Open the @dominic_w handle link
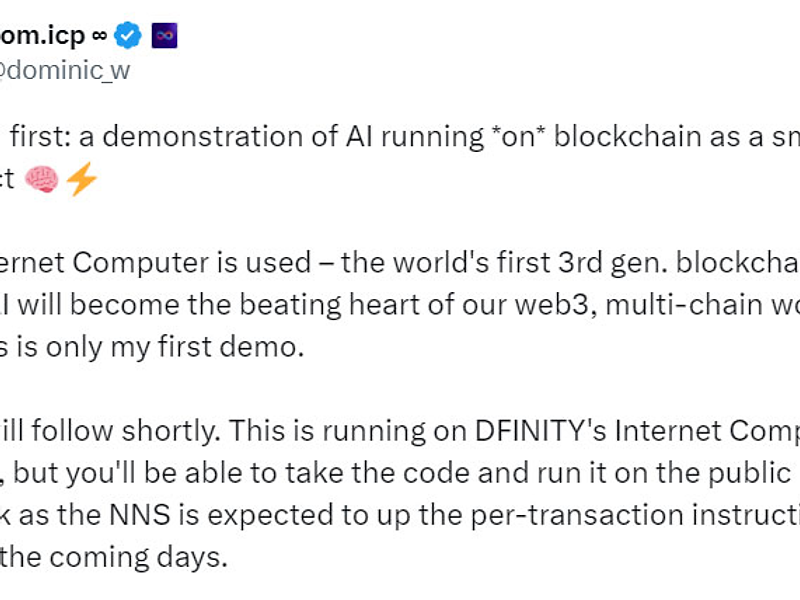 pyautogui.click(x=65, y=70)
